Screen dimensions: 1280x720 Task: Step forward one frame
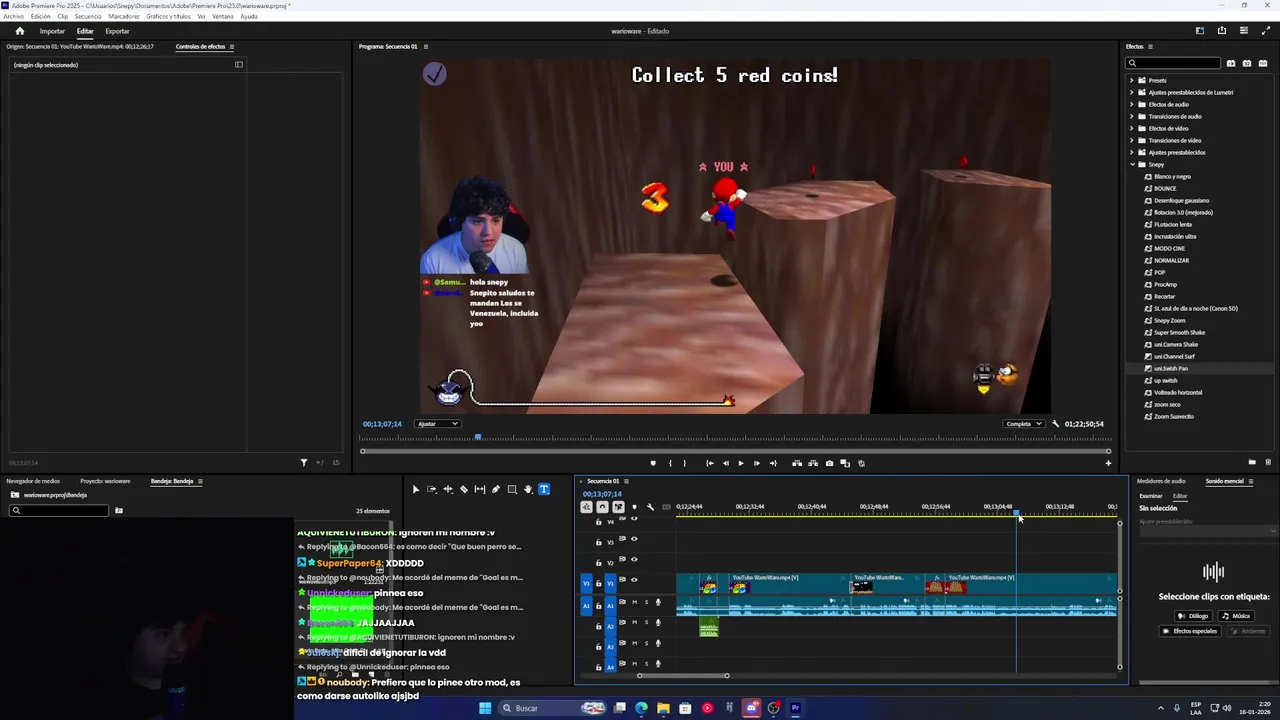[757, 463]
